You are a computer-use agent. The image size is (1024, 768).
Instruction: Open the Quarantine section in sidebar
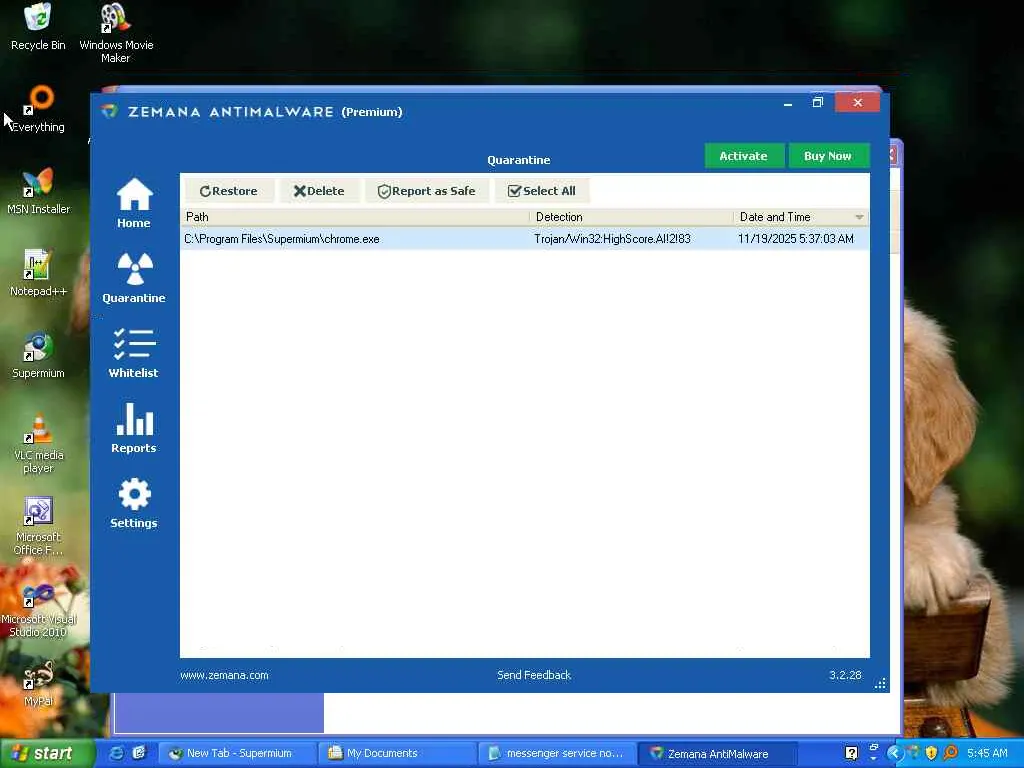[x=134, y=278]
